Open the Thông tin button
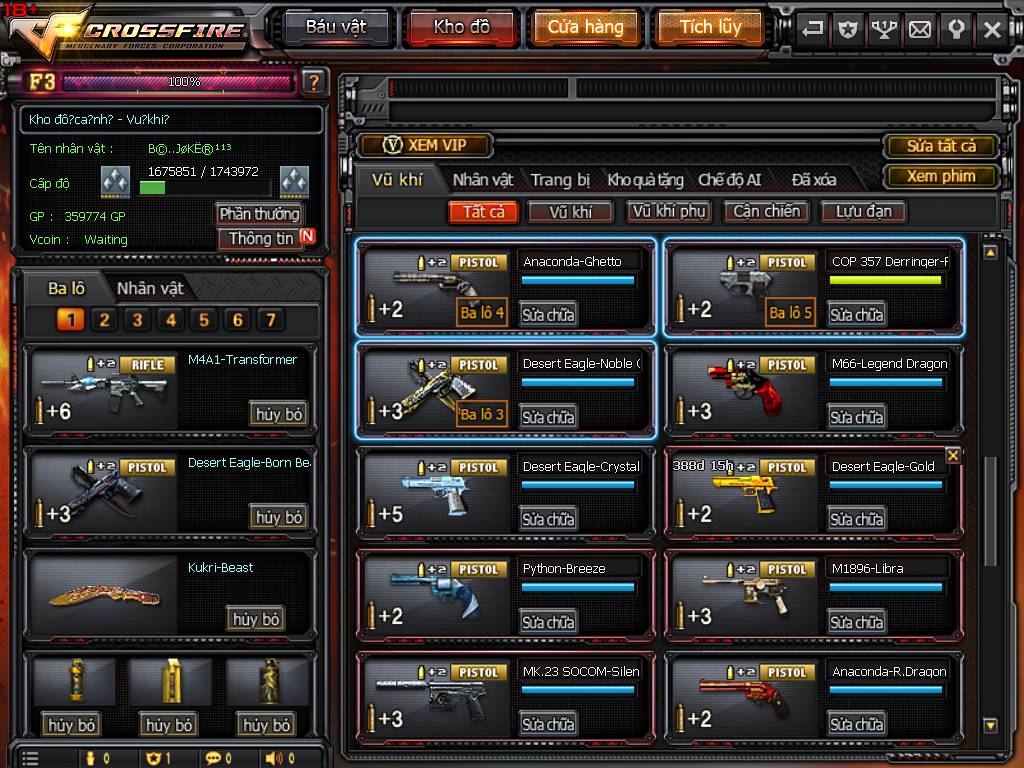The height and width of the screenshot is (768, 1024). (x=261, y=238)
